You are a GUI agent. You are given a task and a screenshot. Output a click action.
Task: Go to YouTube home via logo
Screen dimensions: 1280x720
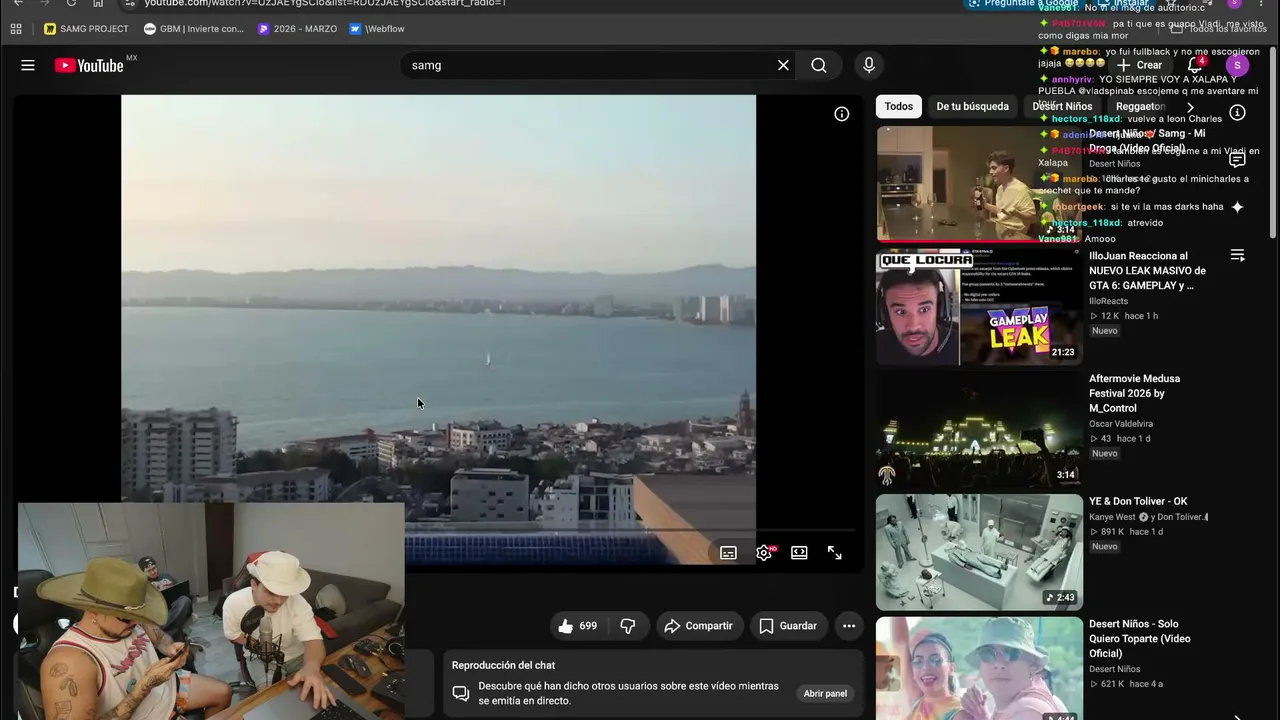pyautogui.click(x=89, y=65)
